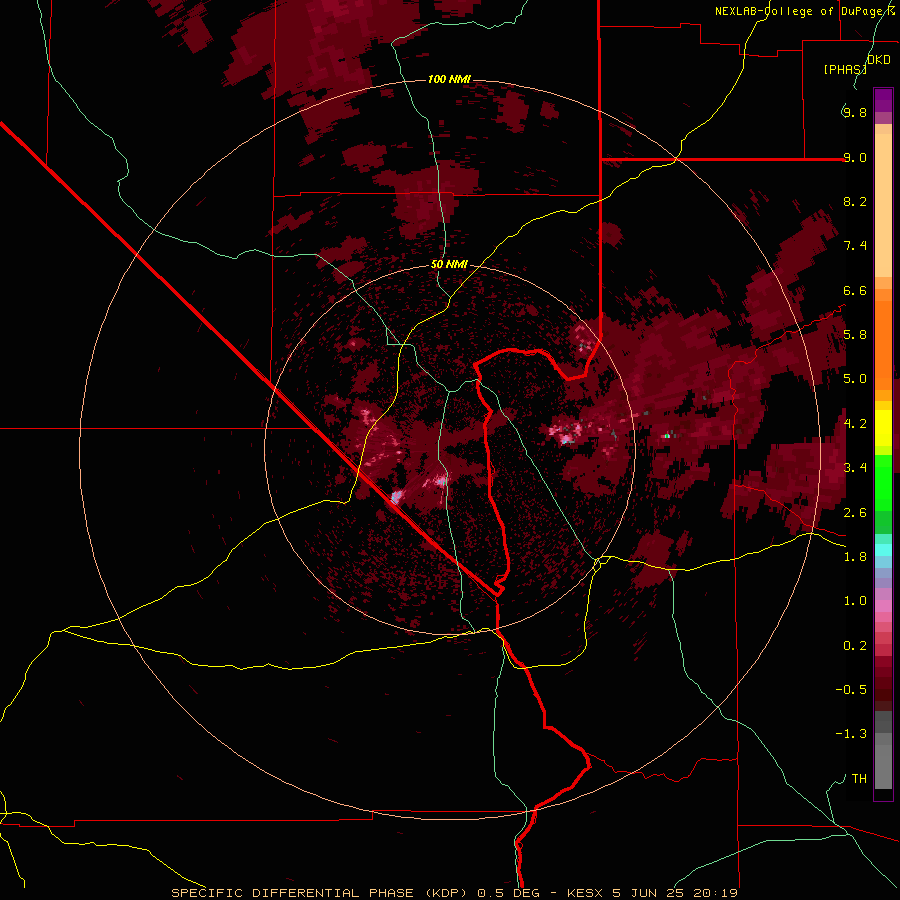Pick the peach band of the color scale
Image resolution: width=900 pixels, height=900 pixels.
click(x=883, y=205)
